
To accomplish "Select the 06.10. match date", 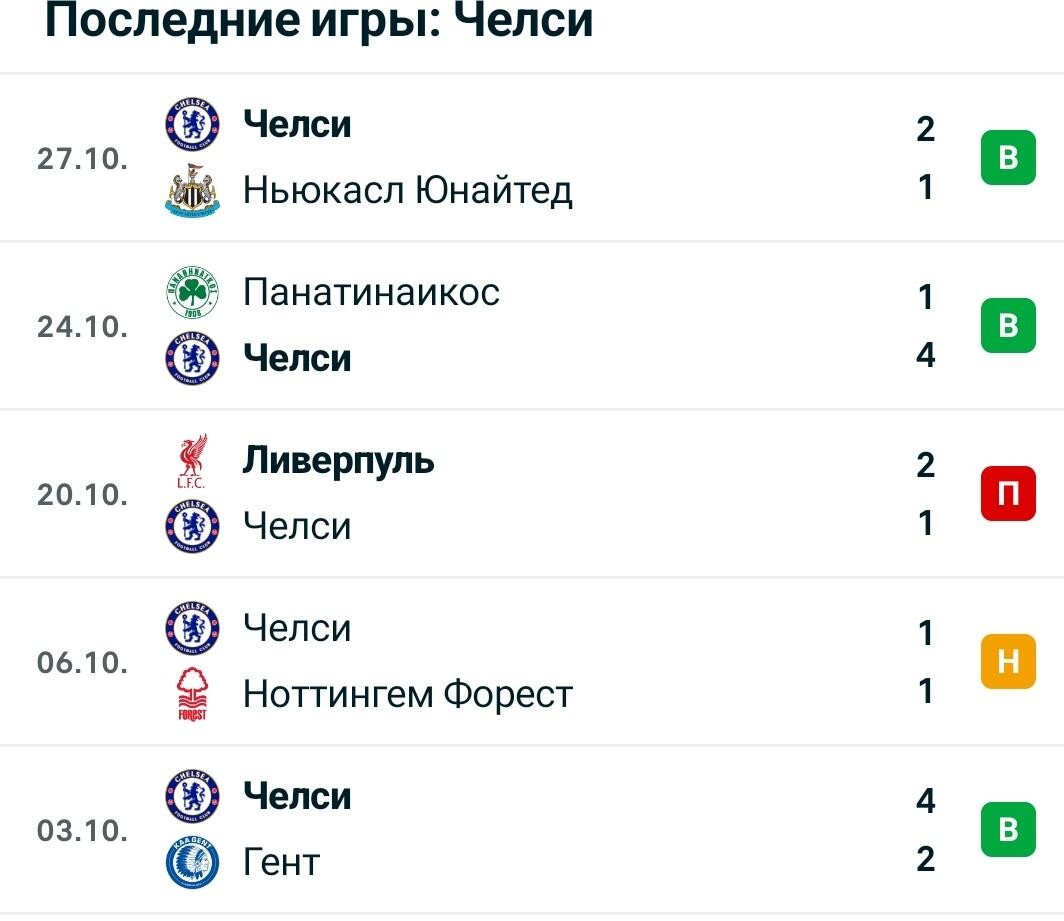I will (x=82, y=662).
